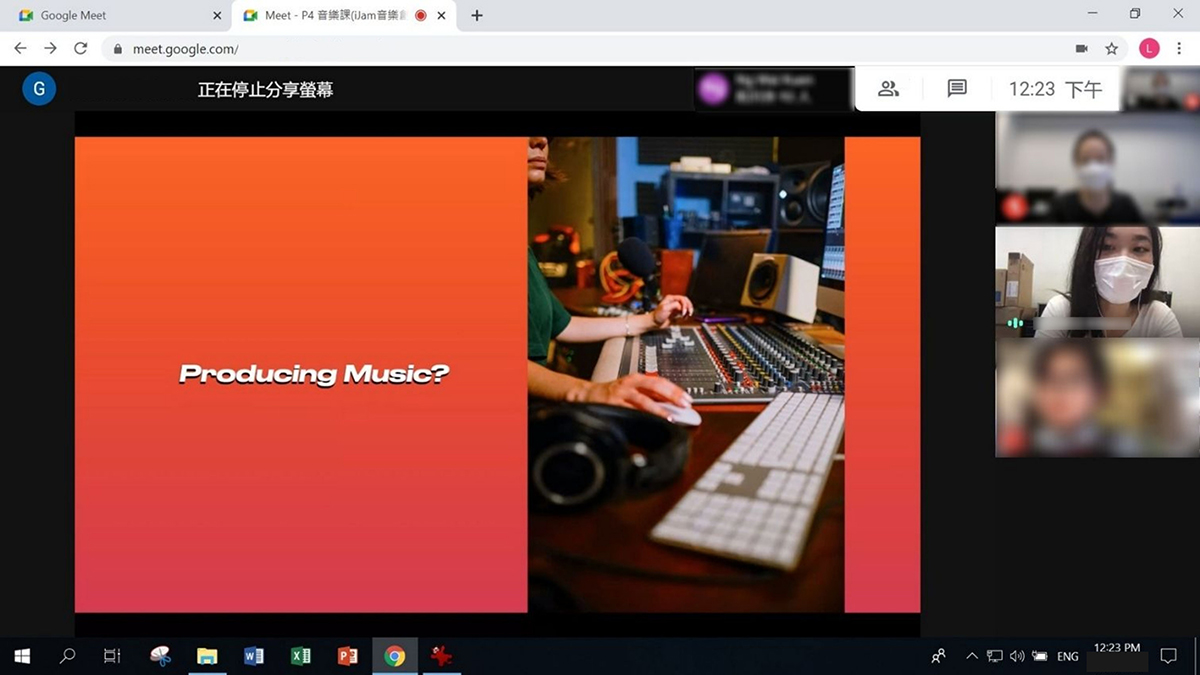Open the ENG input language selector

1067,656
